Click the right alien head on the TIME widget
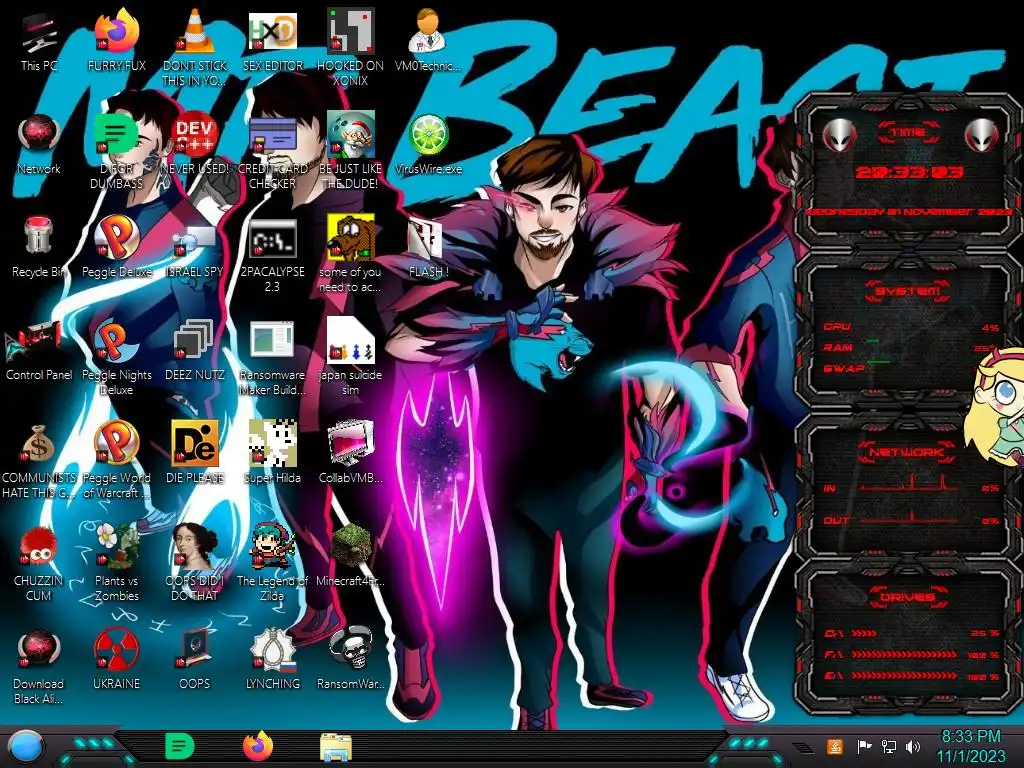 pyautogui.click(x=982, y=135)
